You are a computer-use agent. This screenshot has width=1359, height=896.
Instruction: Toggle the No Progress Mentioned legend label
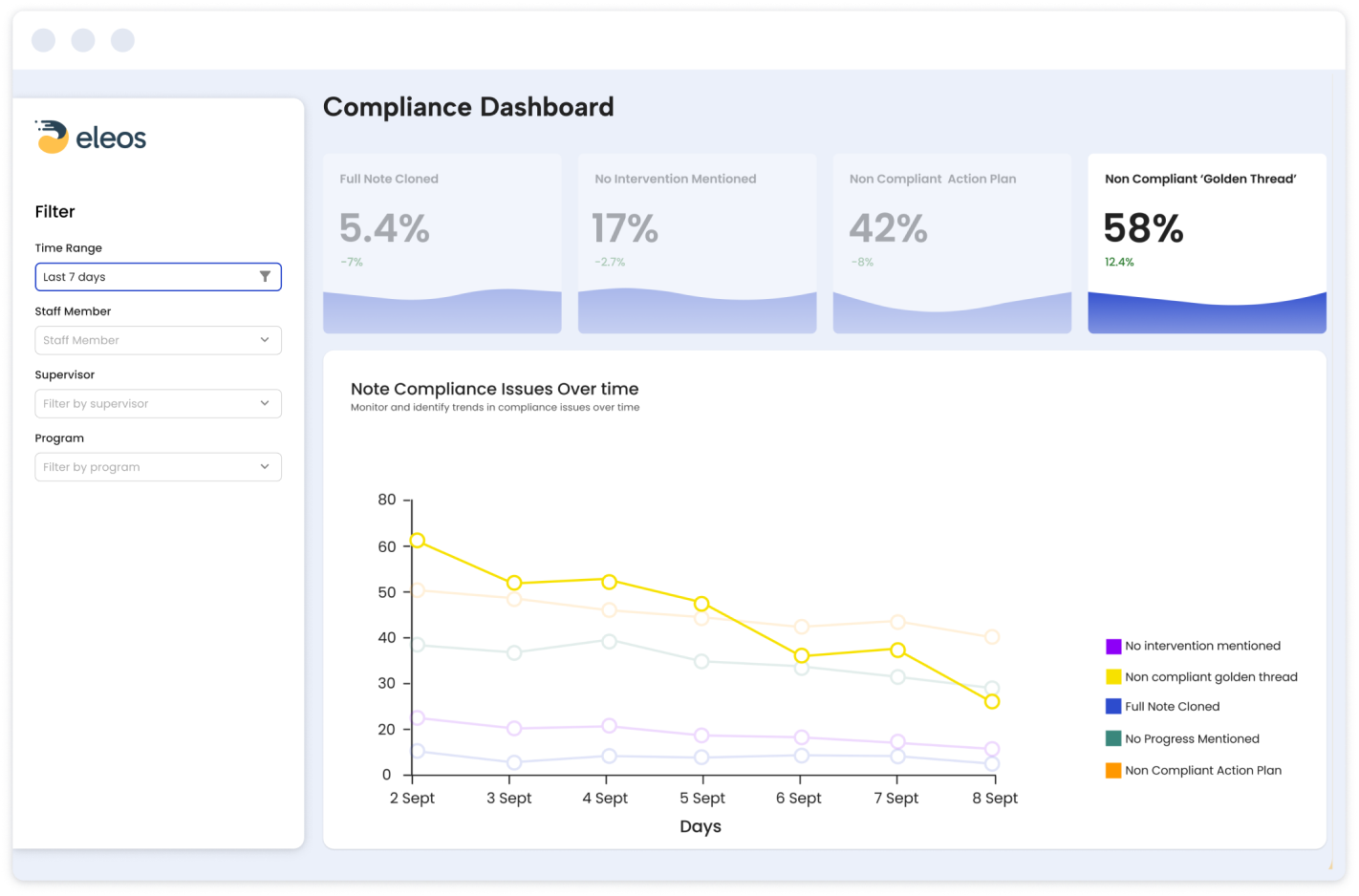(1192, 739)
